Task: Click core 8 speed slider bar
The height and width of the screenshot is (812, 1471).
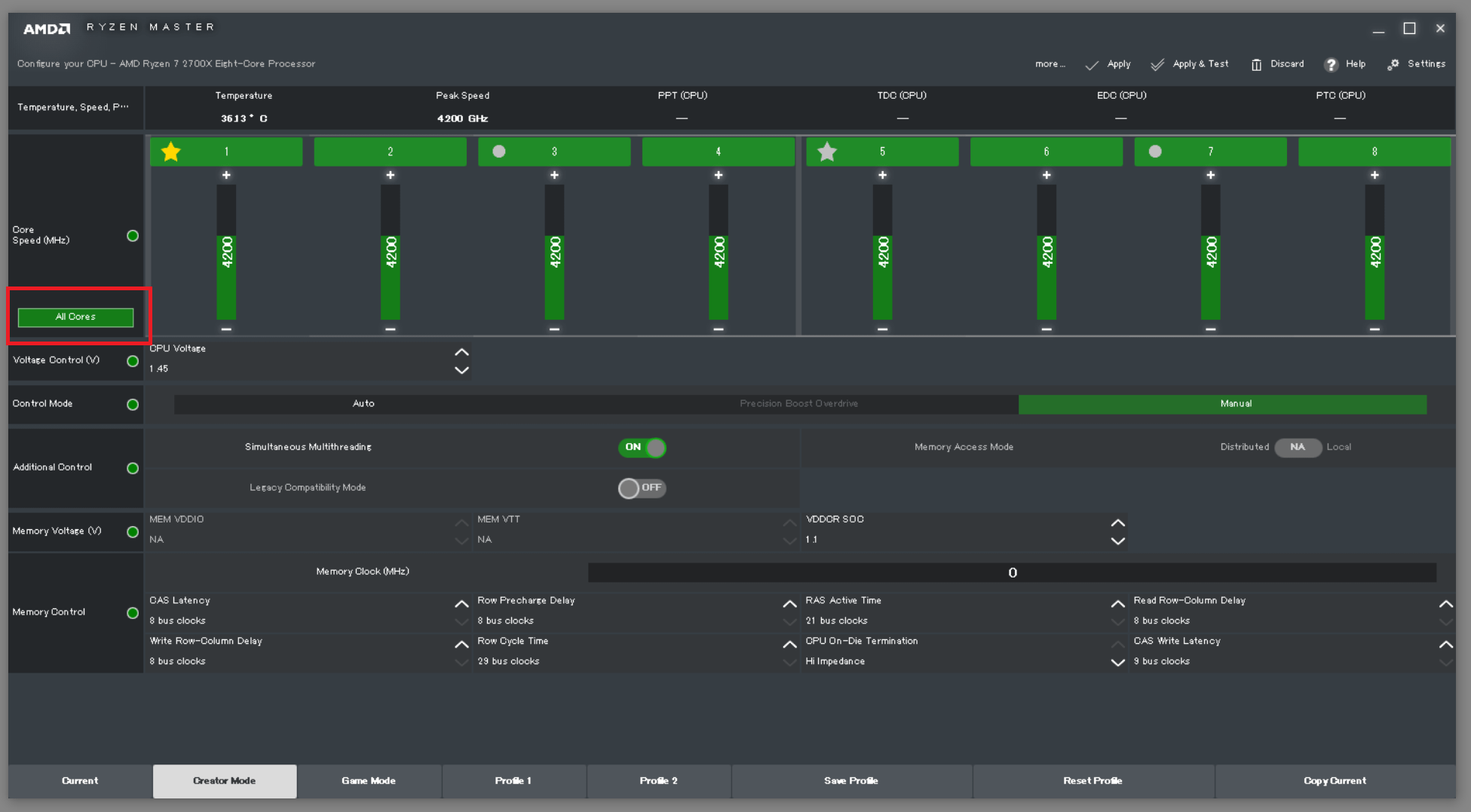Action: 1374,252
